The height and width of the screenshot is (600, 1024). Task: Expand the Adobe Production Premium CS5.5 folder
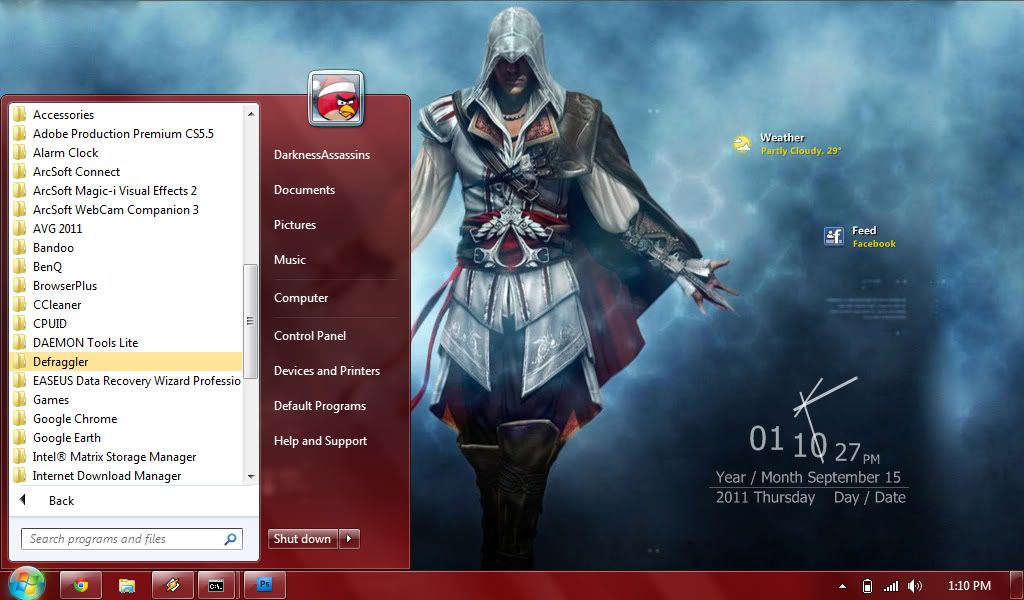122,134
